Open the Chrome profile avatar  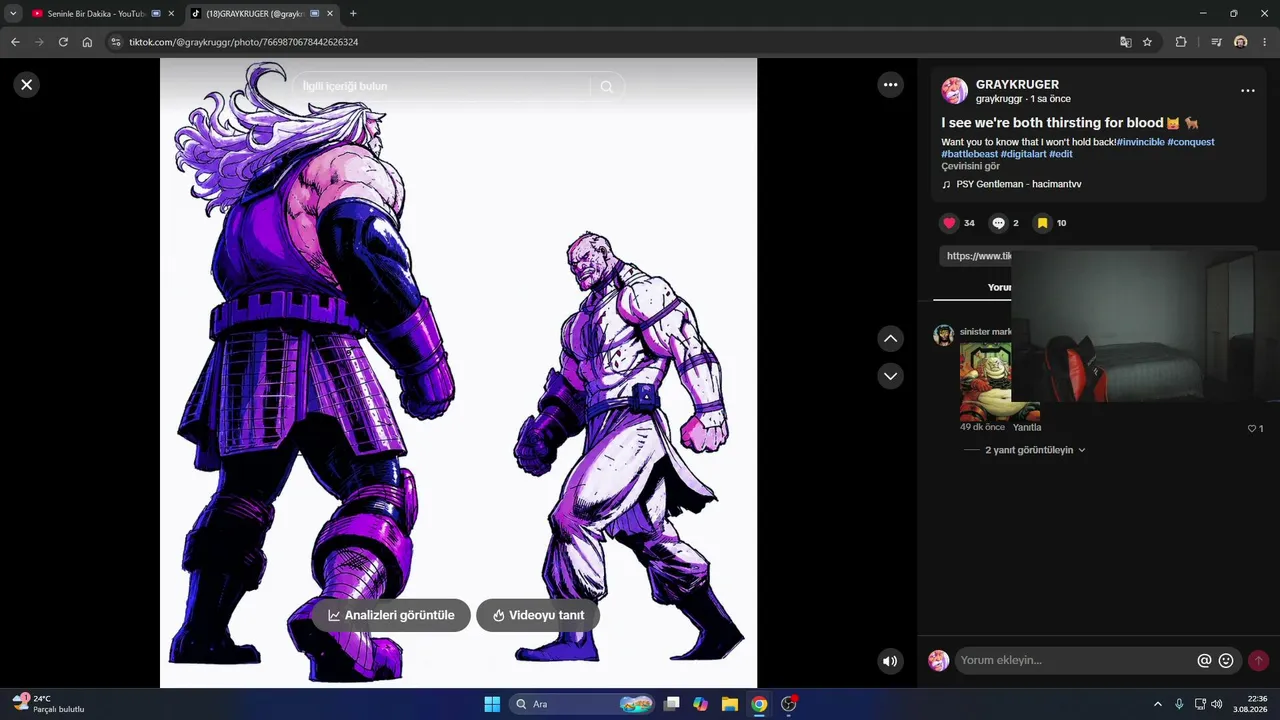coord(1241,42)
